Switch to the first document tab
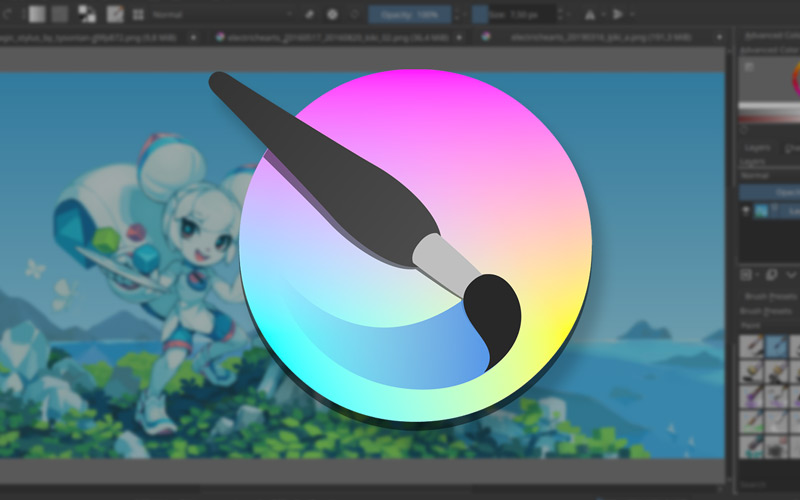Viewport: 800px width, 500px height. (x=89, y=37)
